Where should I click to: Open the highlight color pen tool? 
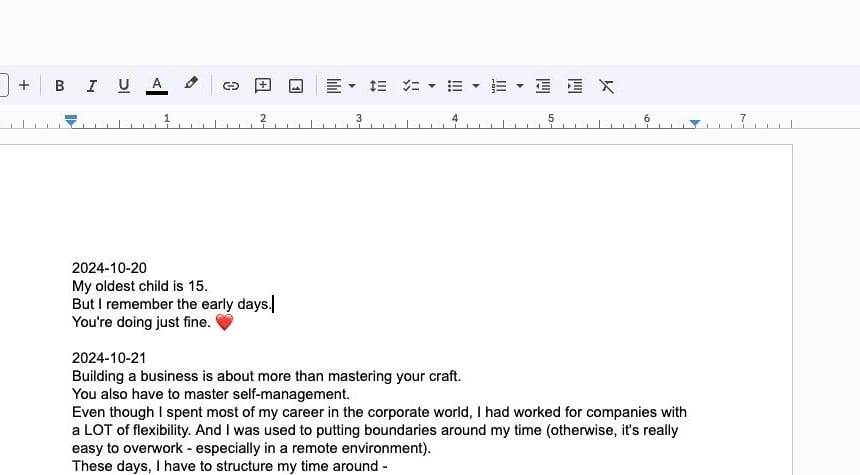coord(191,84)
